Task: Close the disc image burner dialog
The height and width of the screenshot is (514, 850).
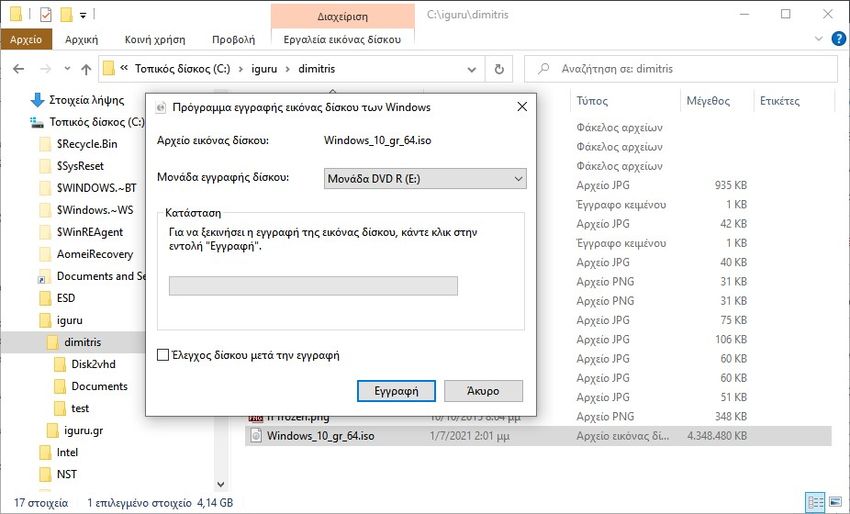Action: 522,107
